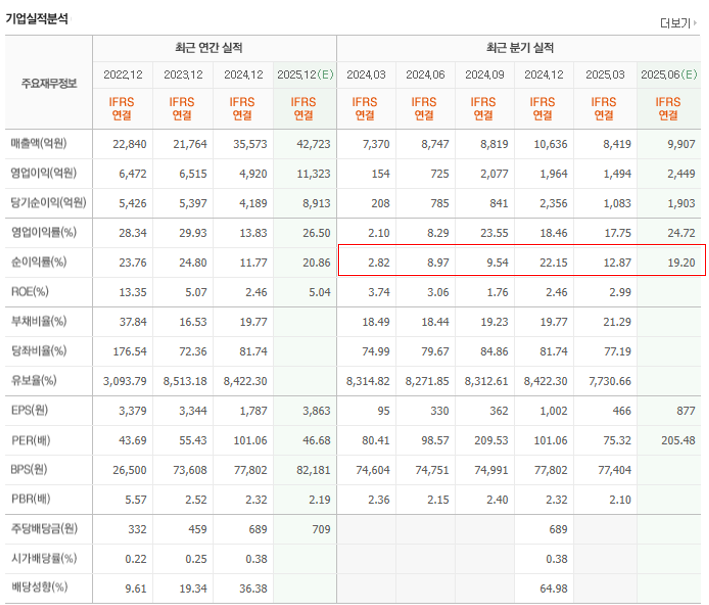Select BPS value 82,181
709x605 pixels.
pos(313,470)
